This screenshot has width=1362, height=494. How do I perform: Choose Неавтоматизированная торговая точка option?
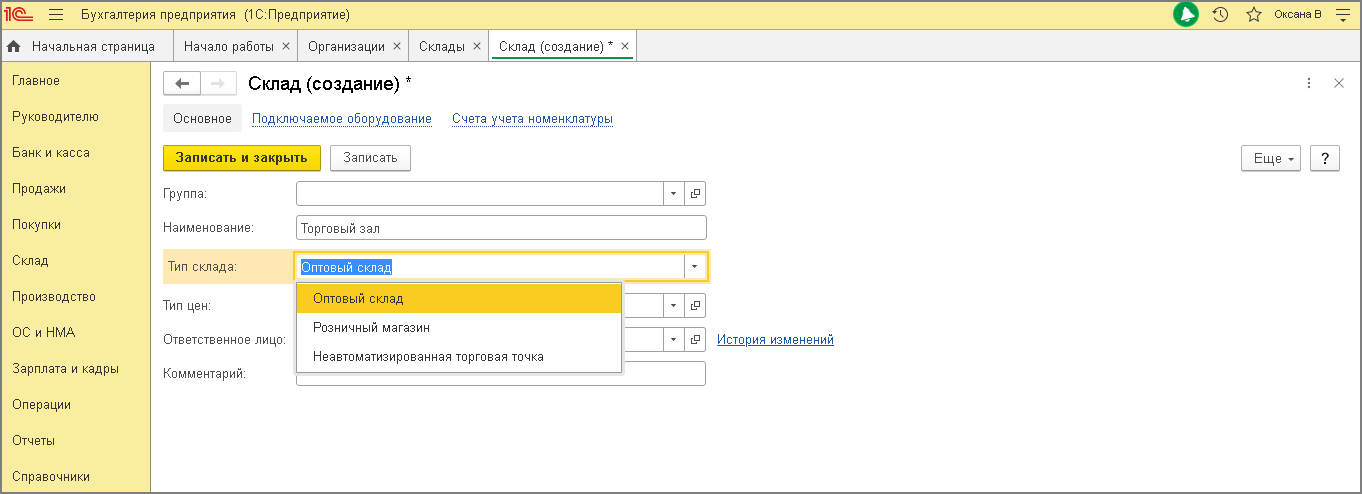428,356
